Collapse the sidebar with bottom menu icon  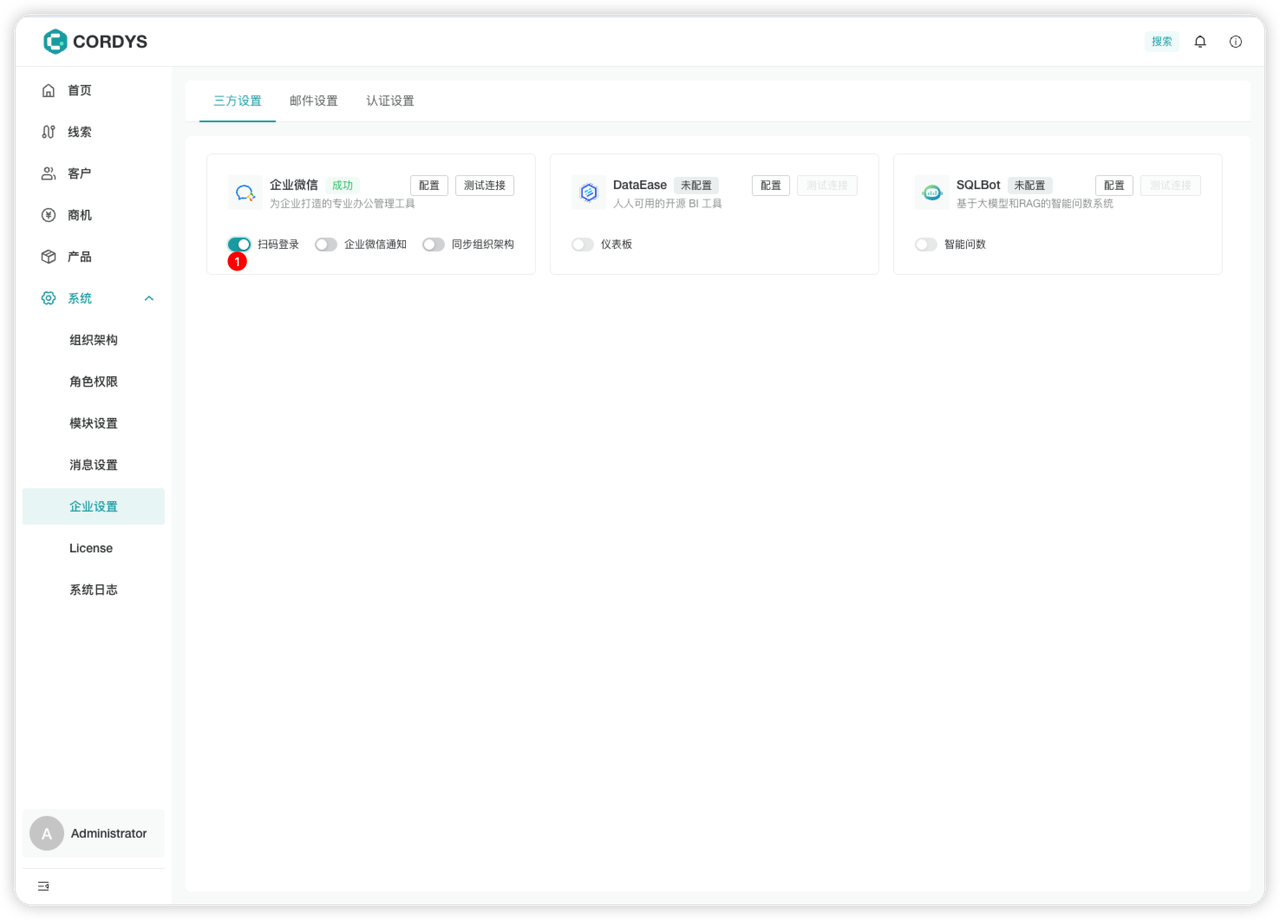[43, 886]
